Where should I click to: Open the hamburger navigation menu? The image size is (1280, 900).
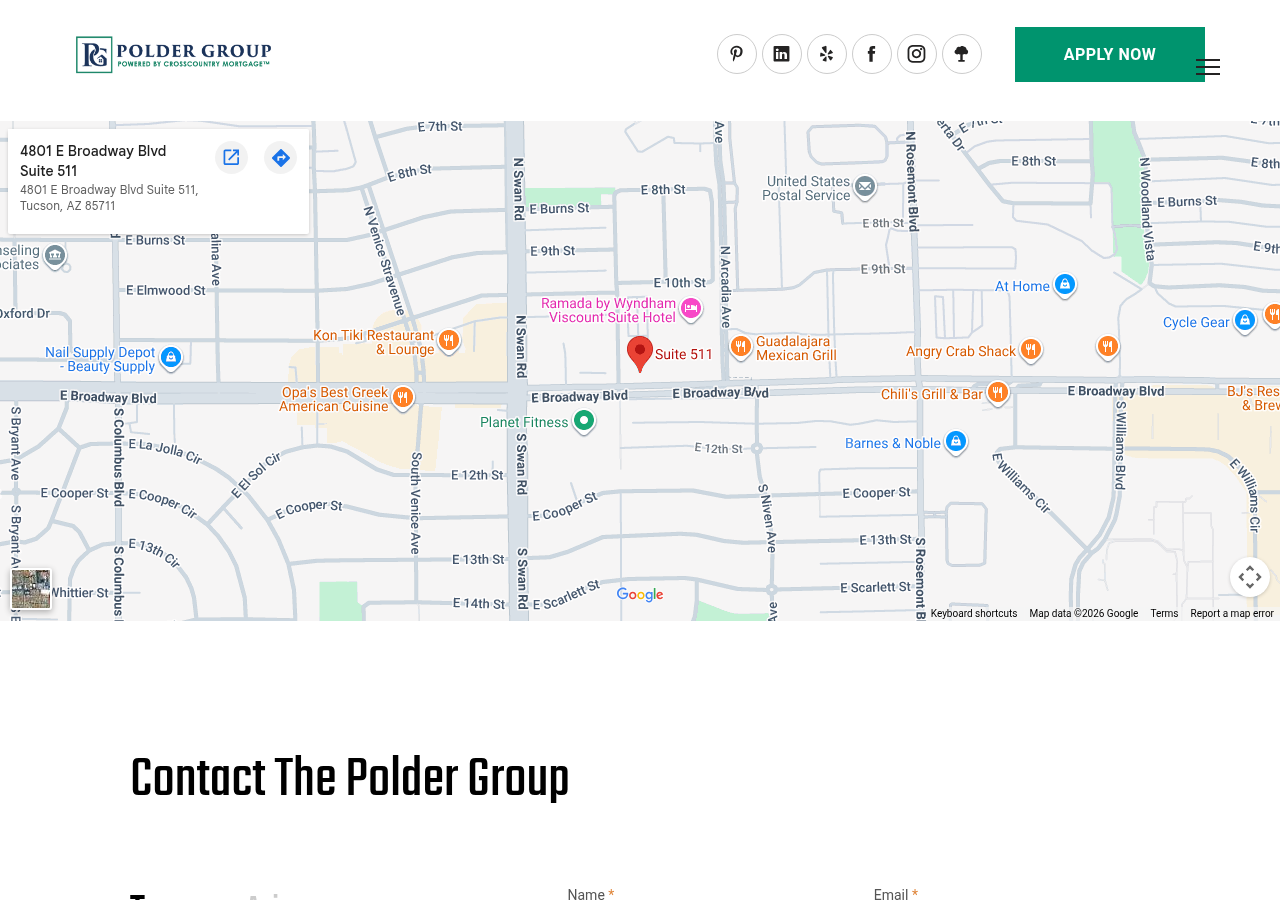(1208, 67)
